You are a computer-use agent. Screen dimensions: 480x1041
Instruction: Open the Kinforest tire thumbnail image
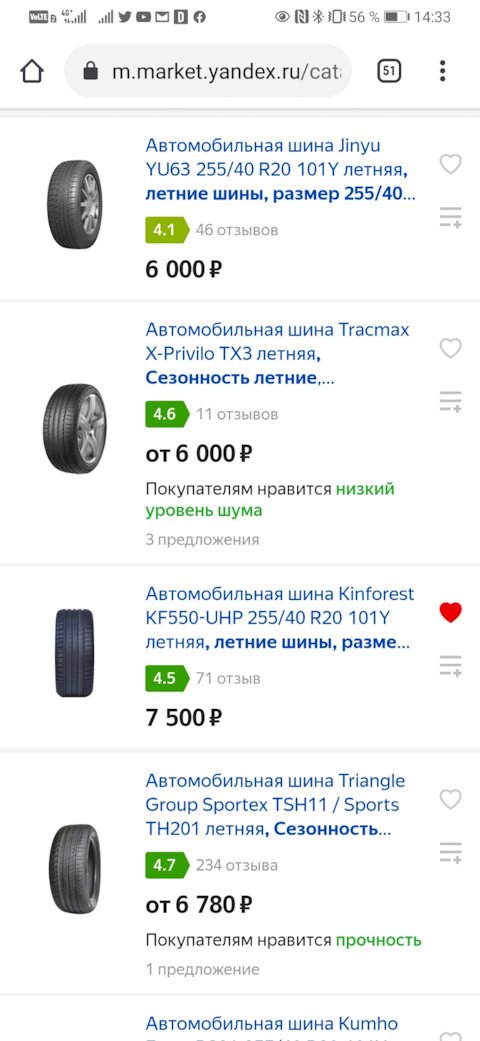[x=74, y=653]
